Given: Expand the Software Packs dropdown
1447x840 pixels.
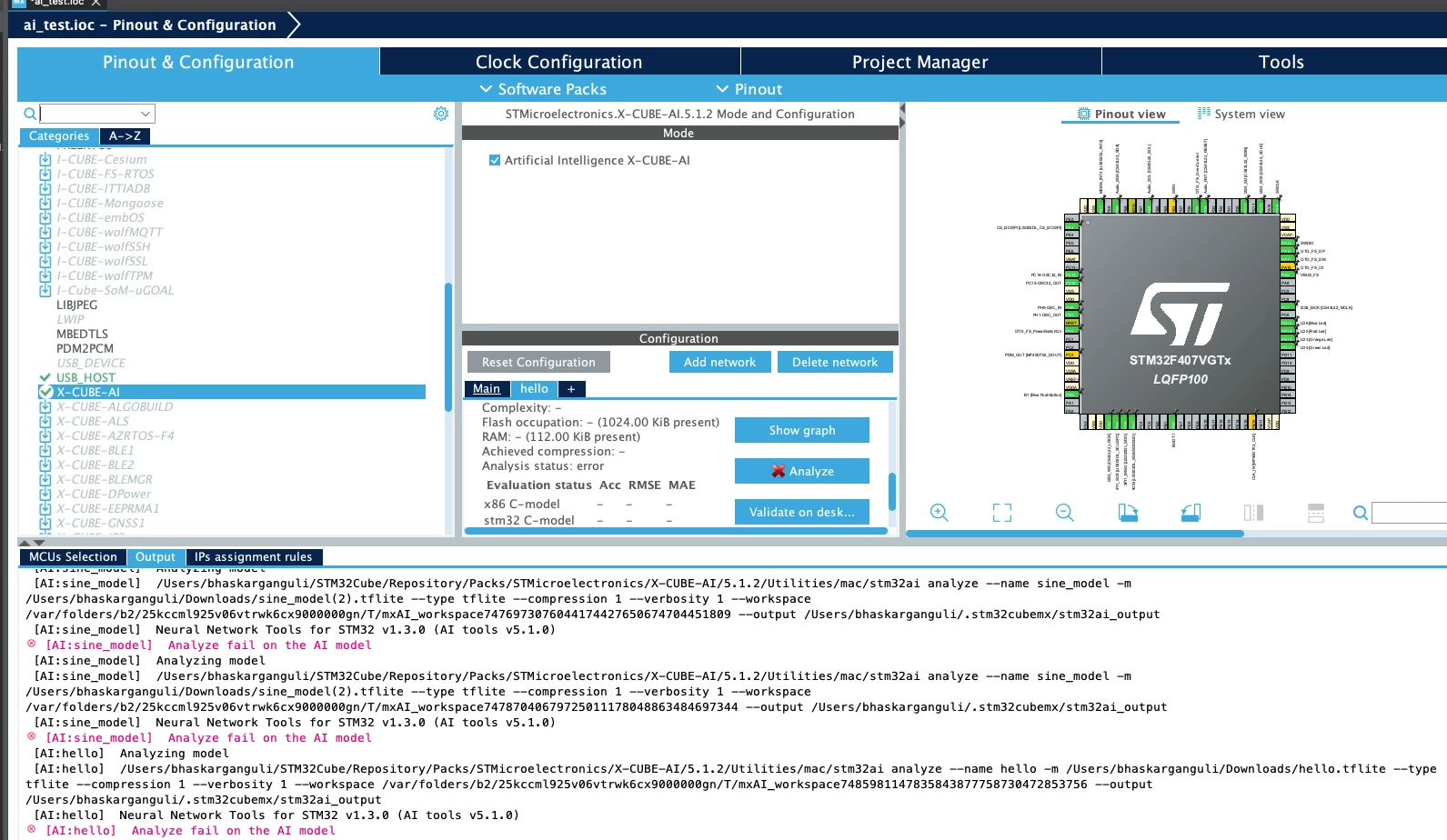Looking at the screenshot, I should pos(543,89).
